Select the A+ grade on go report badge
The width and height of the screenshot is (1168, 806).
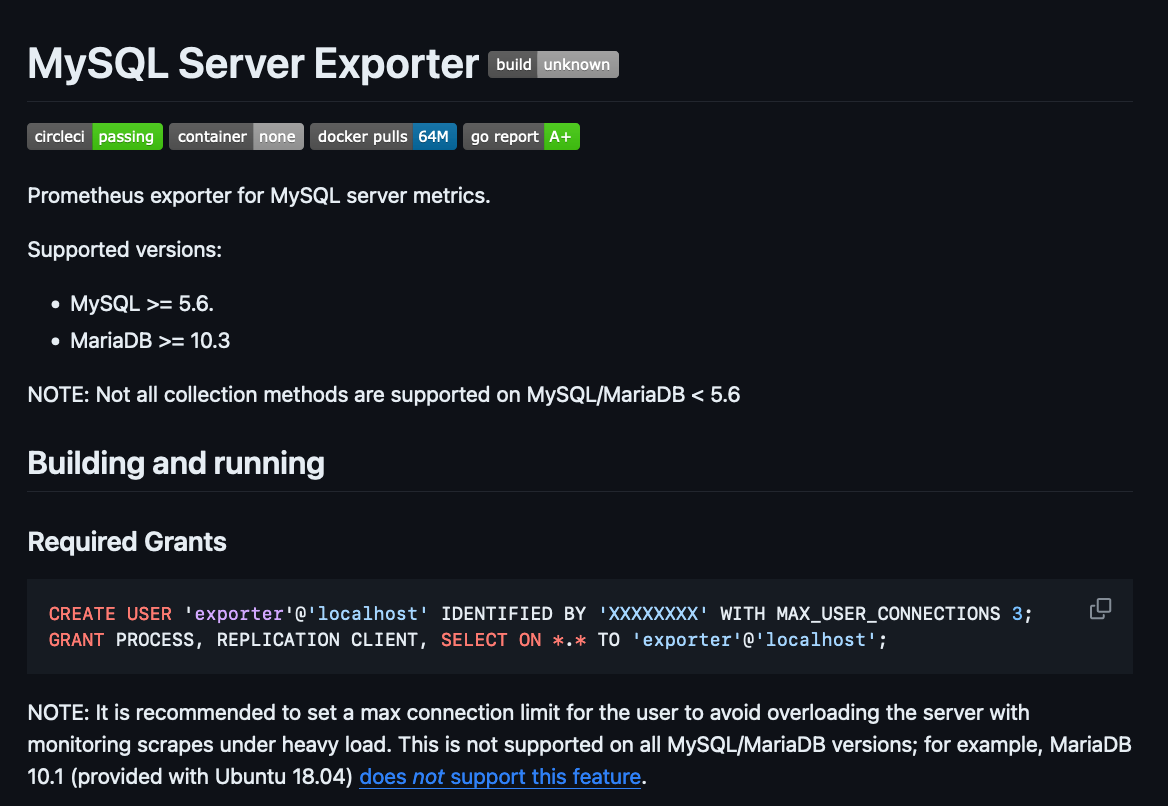pos(560,136)
